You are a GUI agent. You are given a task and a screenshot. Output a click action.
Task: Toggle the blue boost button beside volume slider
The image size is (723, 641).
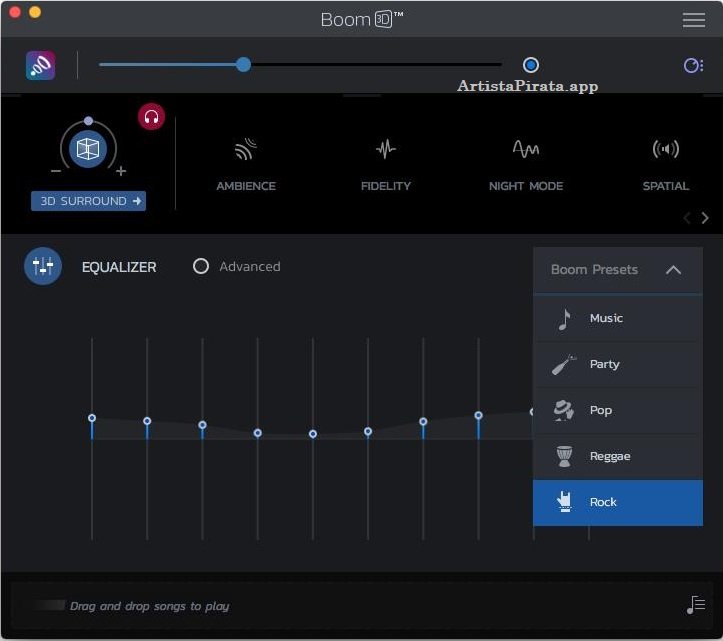tap(531, 65)
